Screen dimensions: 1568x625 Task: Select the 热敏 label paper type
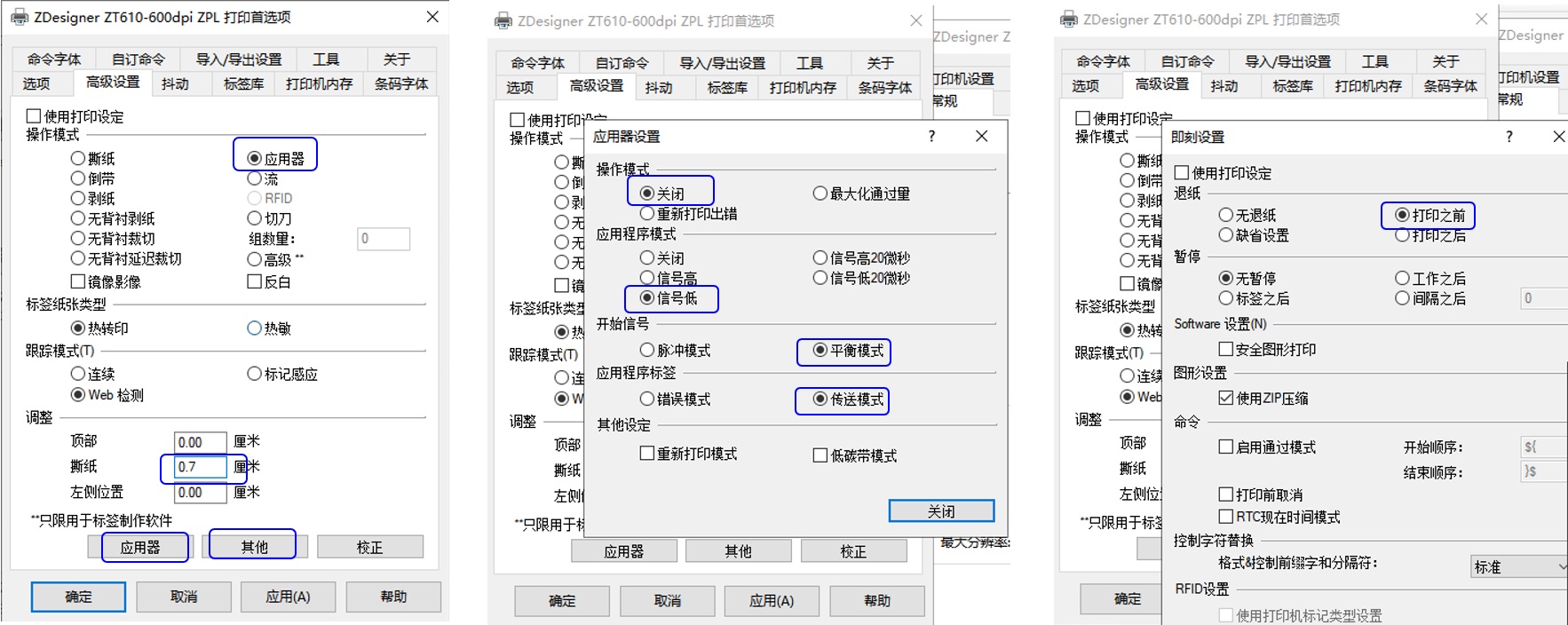coord(255,328)
